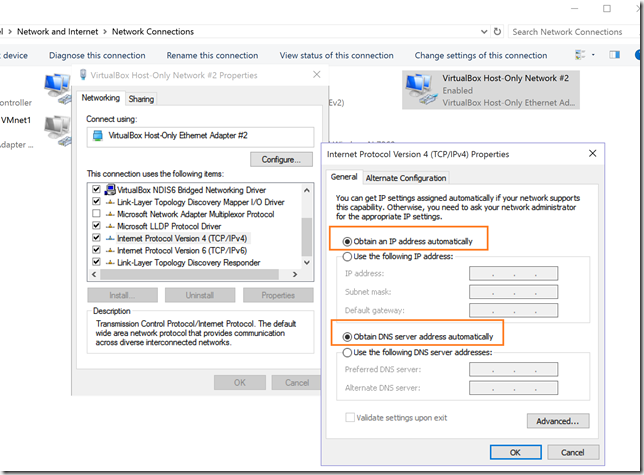Toggle the preview pane icon

(x=614, y=55)
